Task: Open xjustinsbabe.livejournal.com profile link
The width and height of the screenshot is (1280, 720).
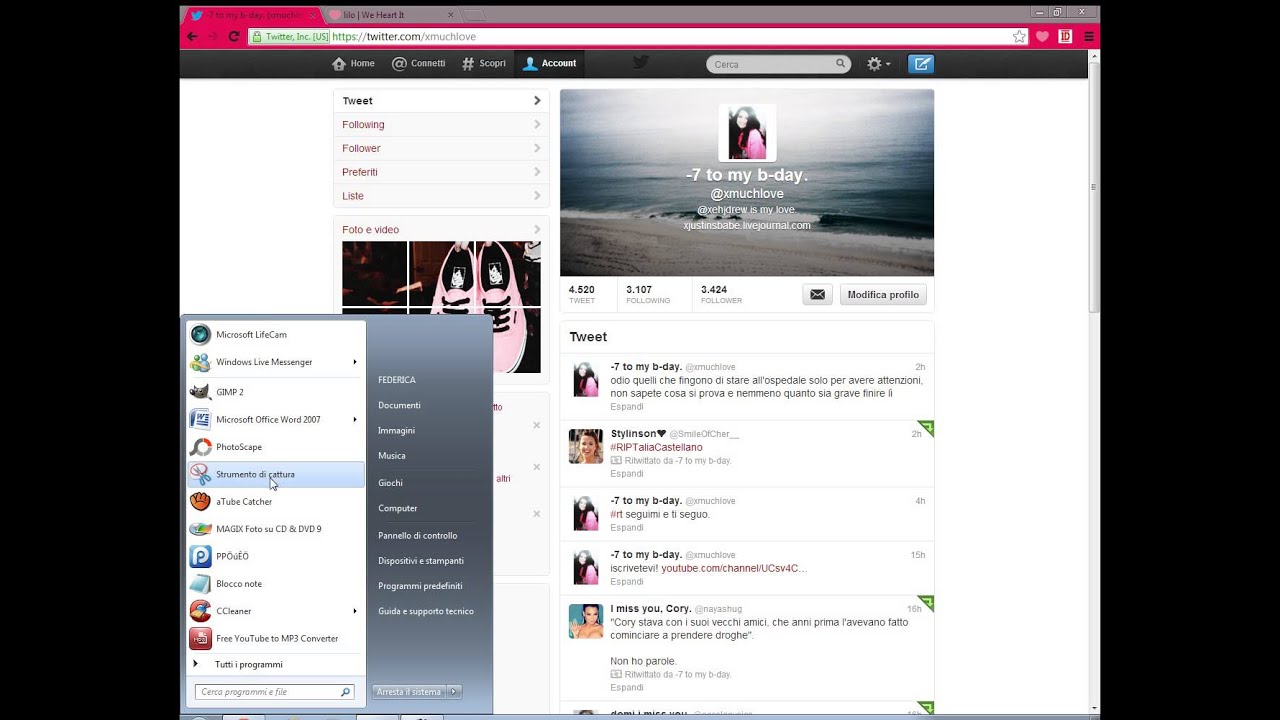Action: [747, 226]
